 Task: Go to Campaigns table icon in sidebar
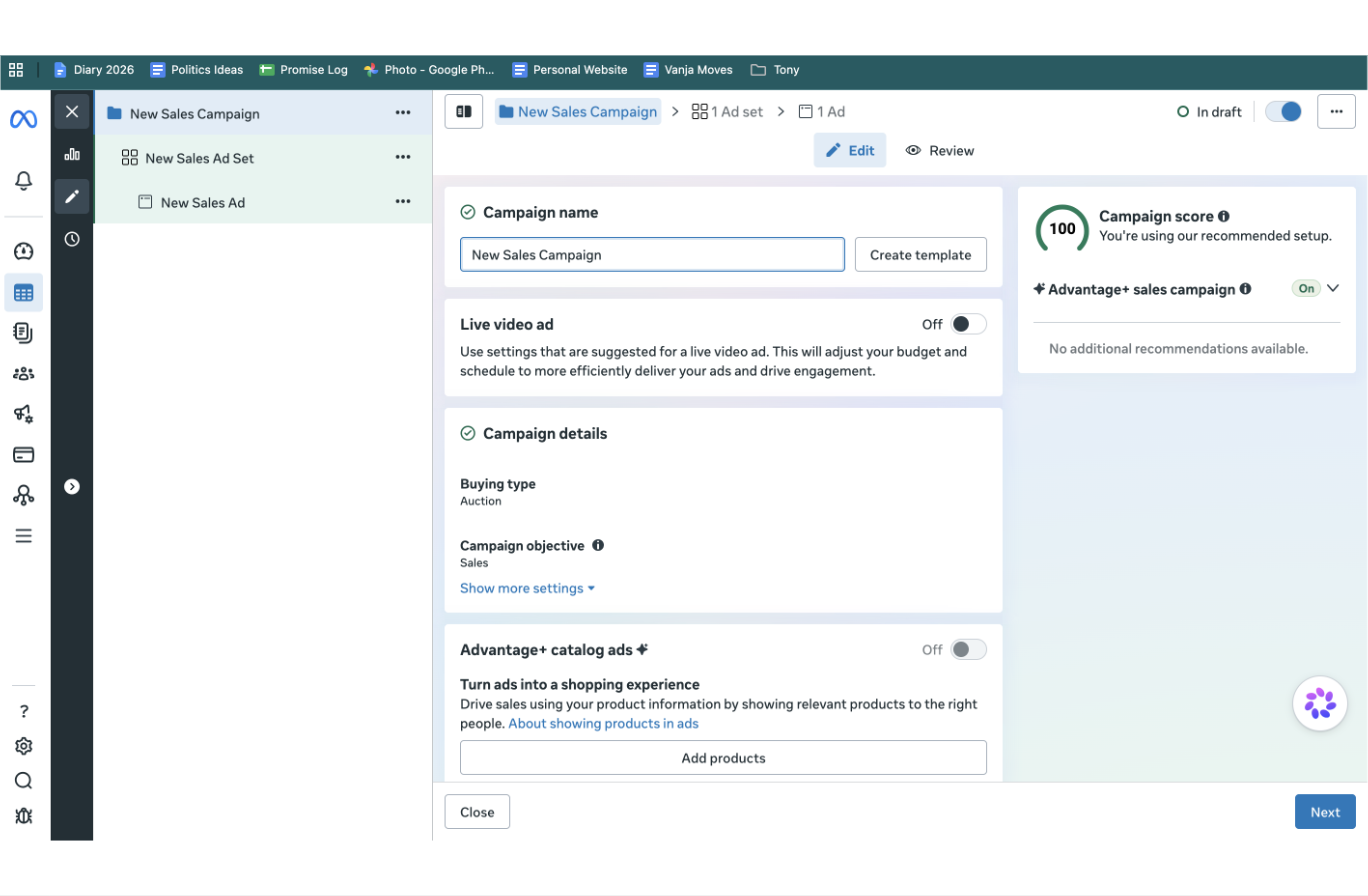pyautogui.click(x=23, y=293)
